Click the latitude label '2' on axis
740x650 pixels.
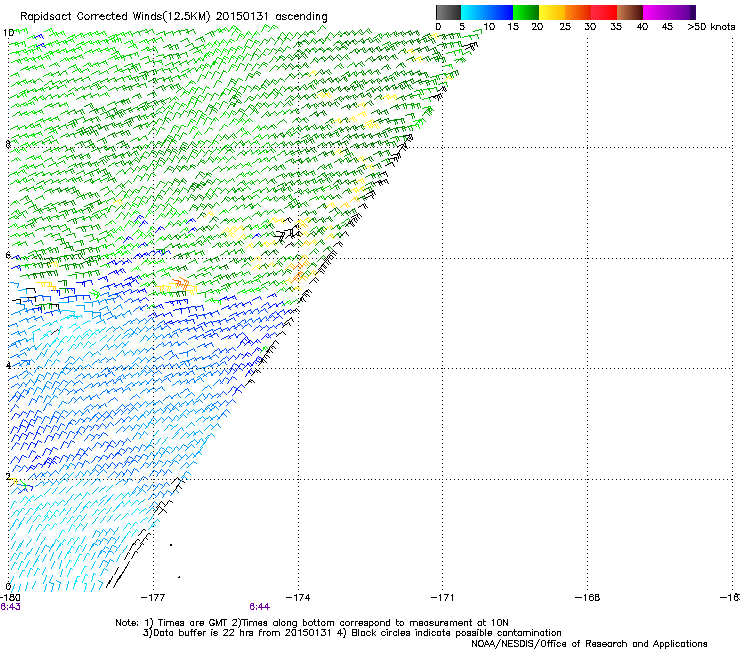point(8,476)
